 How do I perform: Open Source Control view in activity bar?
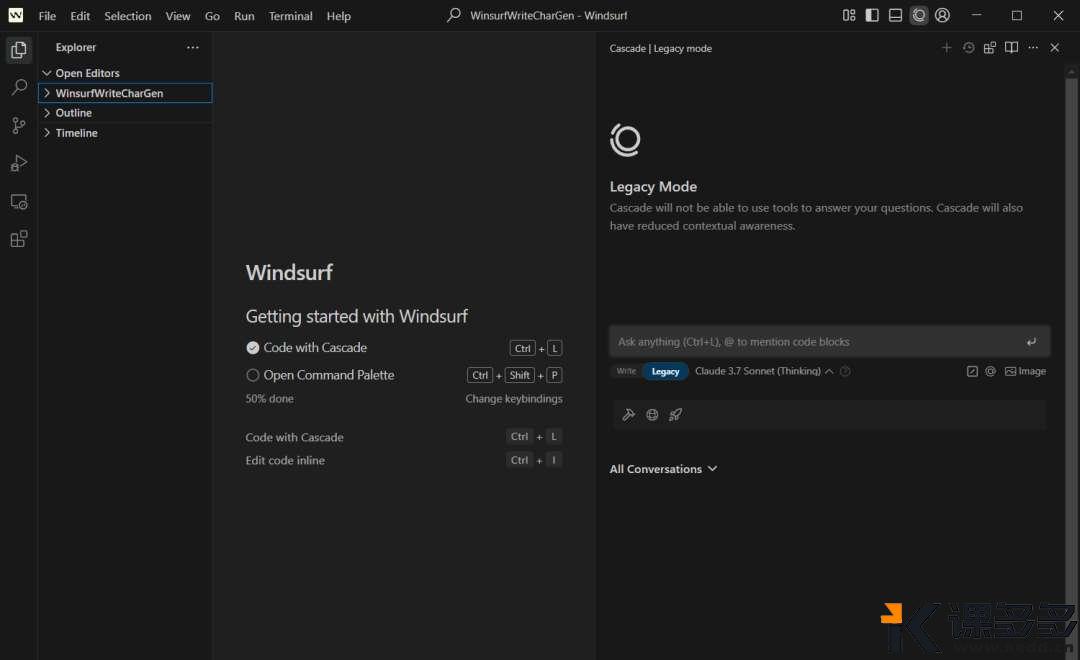point(19,125)
